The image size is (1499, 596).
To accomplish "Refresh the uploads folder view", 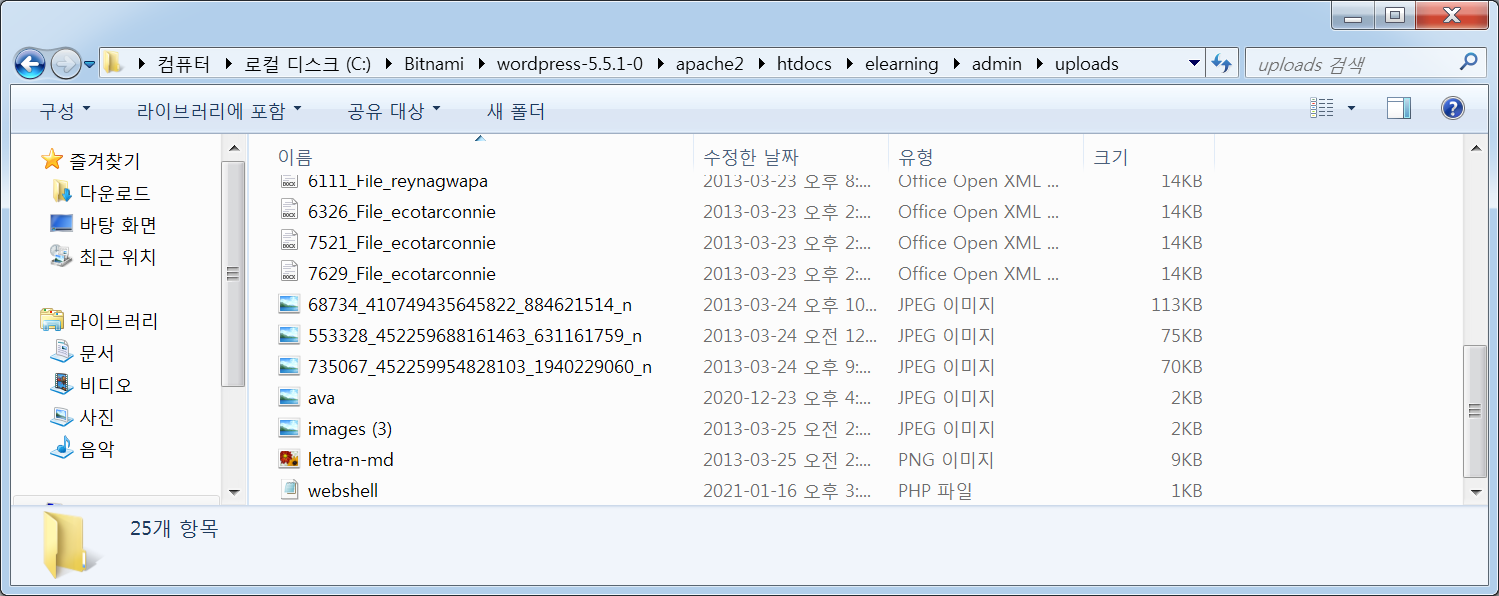I will (1221, 64).
